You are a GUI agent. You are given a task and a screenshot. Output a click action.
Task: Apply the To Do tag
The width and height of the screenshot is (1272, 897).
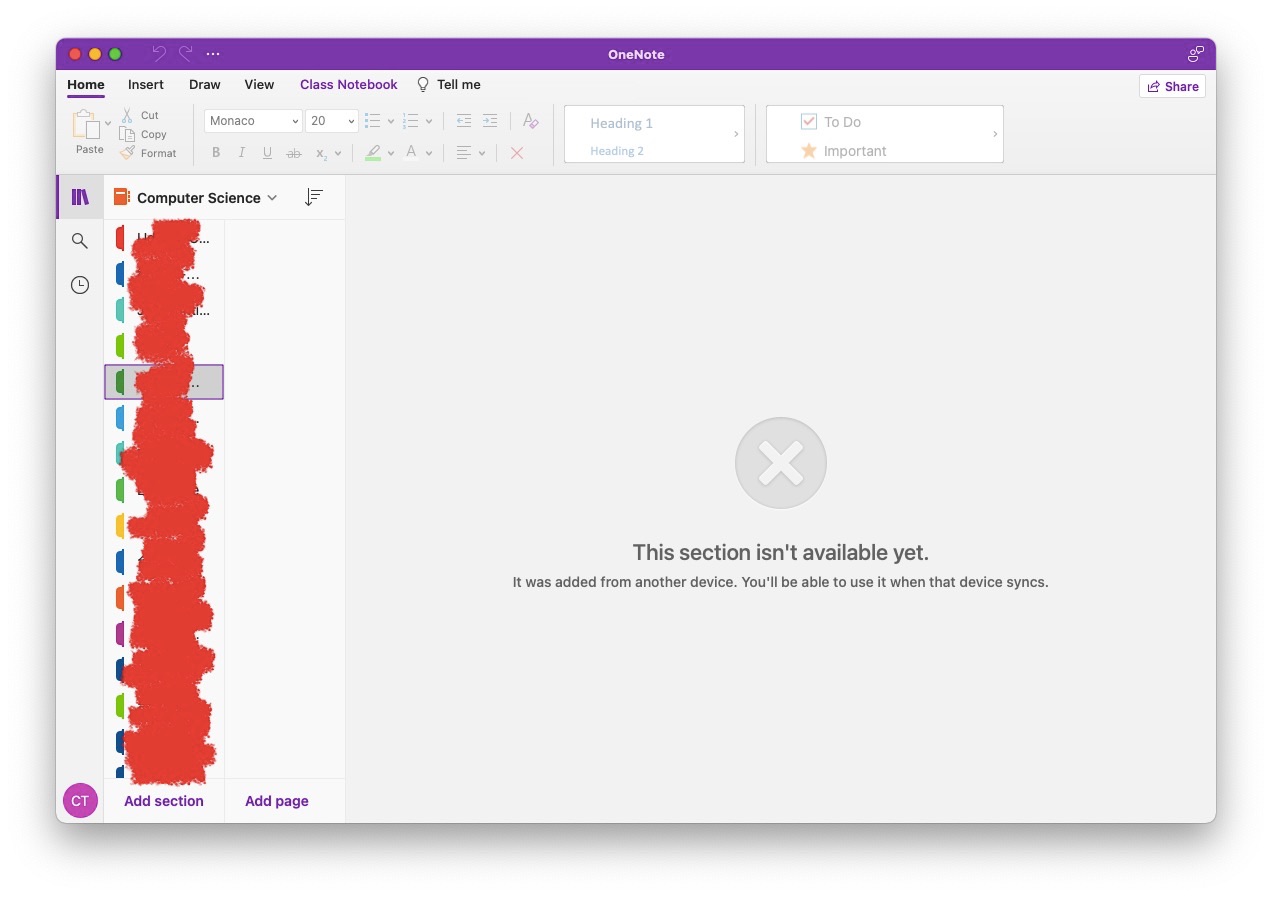coord(831,122)
